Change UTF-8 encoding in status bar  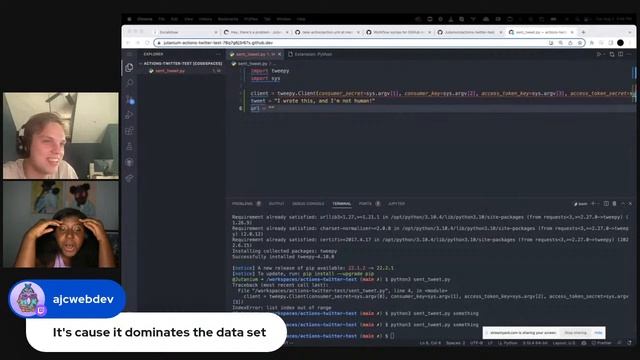click(476, 343)
